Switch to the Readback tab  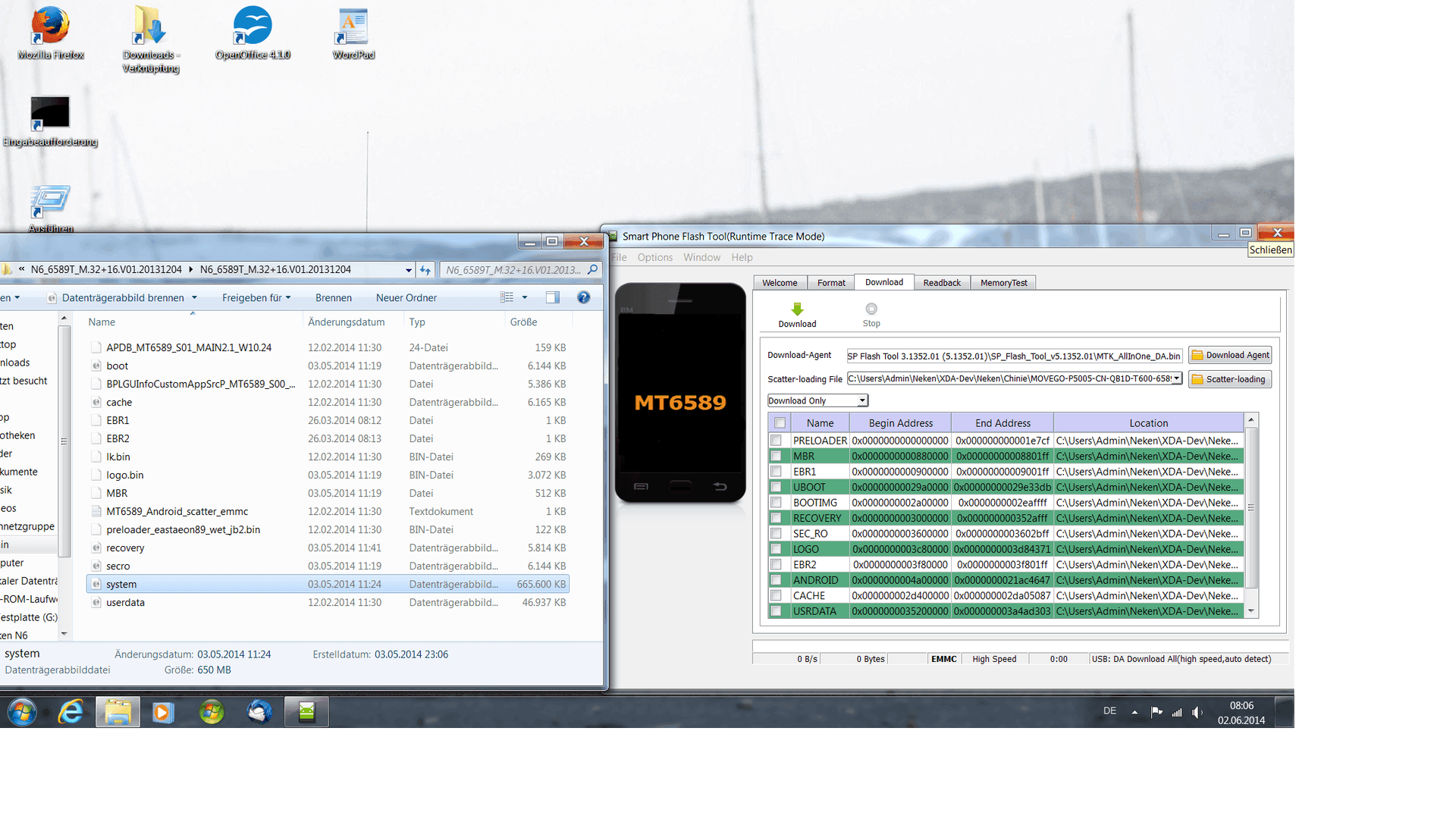[942, 283]
